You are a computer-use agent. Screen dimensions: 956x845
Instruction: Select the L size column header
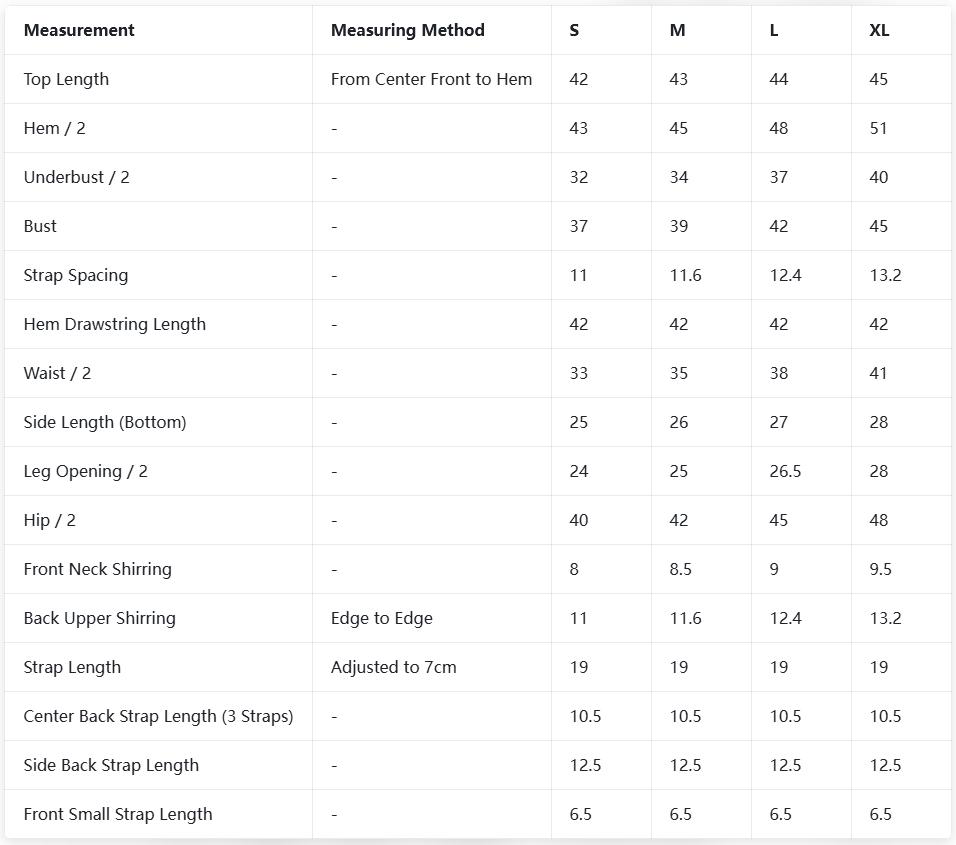(x=774, y=30)
